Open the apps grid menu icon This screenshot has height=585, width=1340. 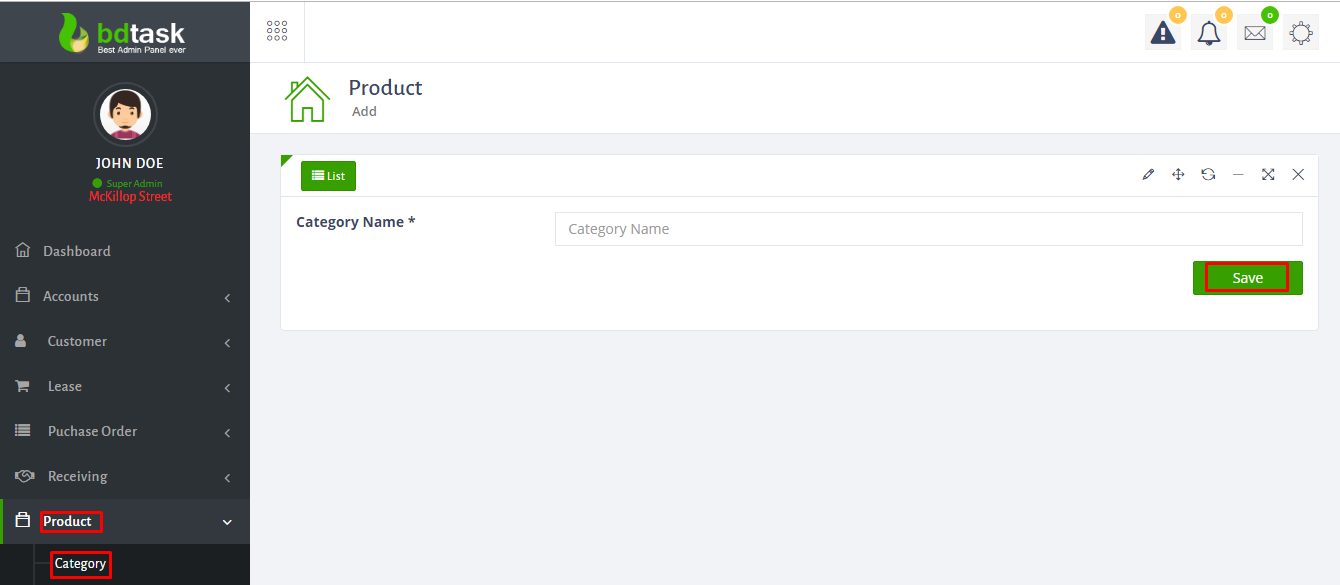(277, 31)
